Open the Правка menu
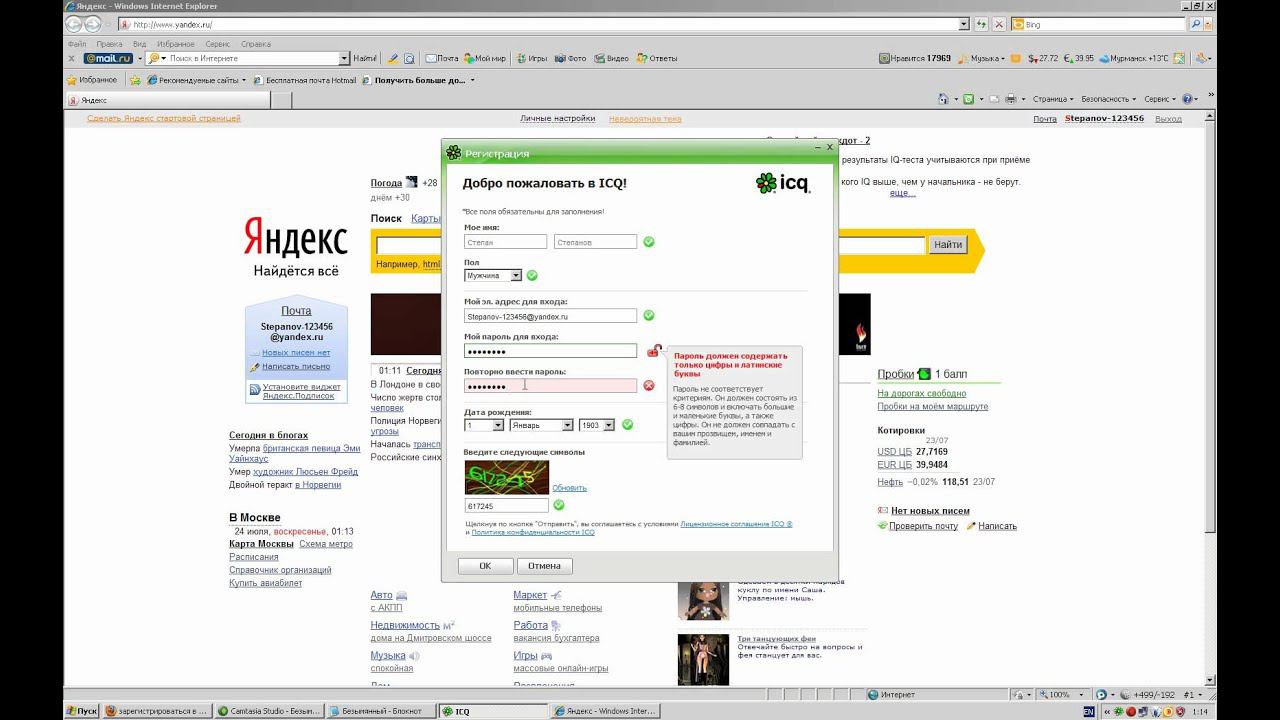This screenshot has height=720, width=1280. click(110, 44)
